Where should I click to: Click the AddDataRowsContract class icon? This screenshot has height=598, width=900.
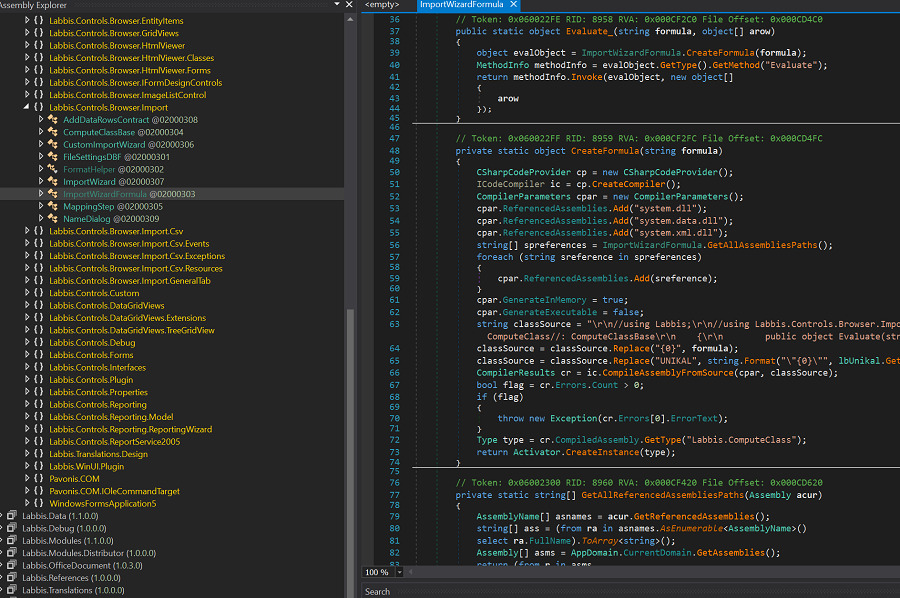pyautogui.click(x=54, y=120)
